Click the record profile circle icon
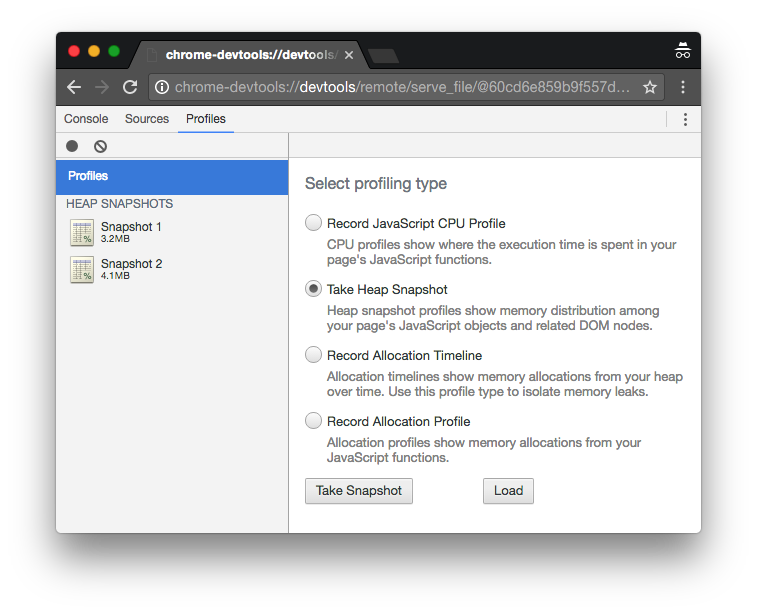The width and height of the screenshot is (757, 613). [72, 146]
